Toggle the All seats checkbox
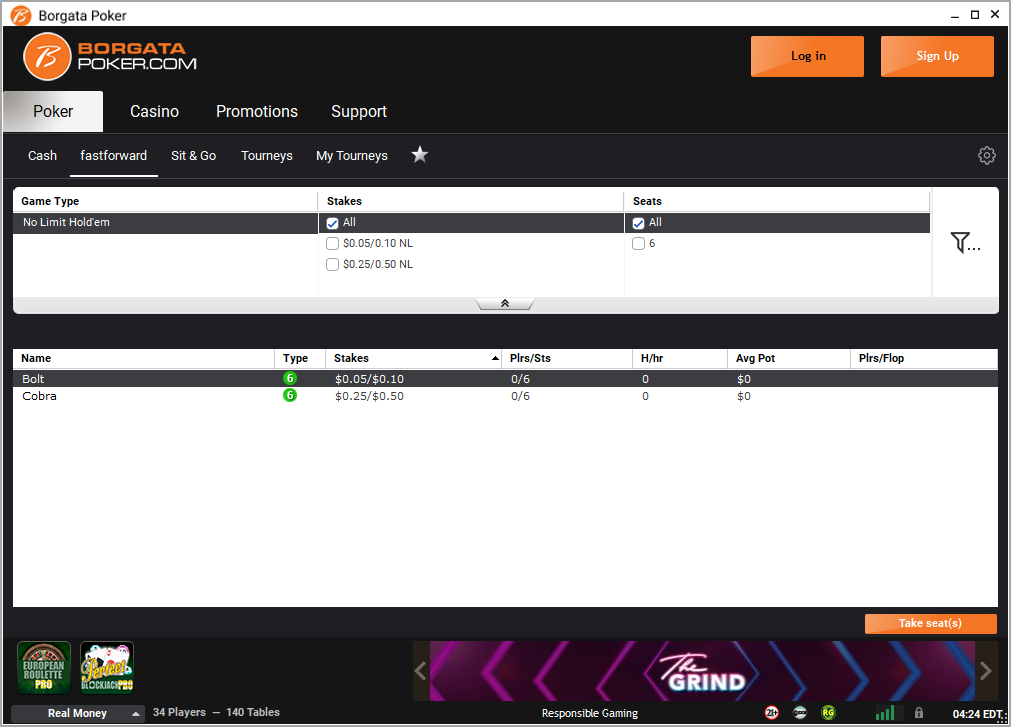 pyautogui.click(x=638, y=223)
